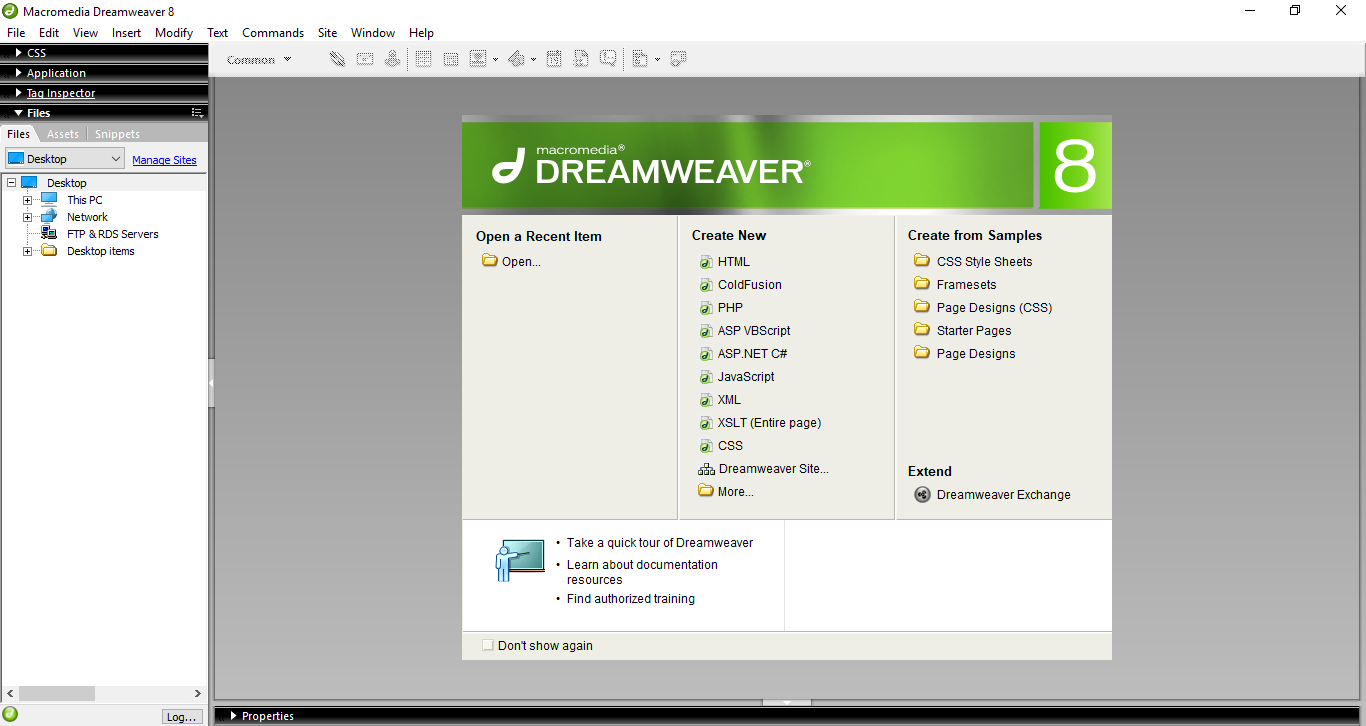
Task: Expand the Properties panel
Action: 233,715
